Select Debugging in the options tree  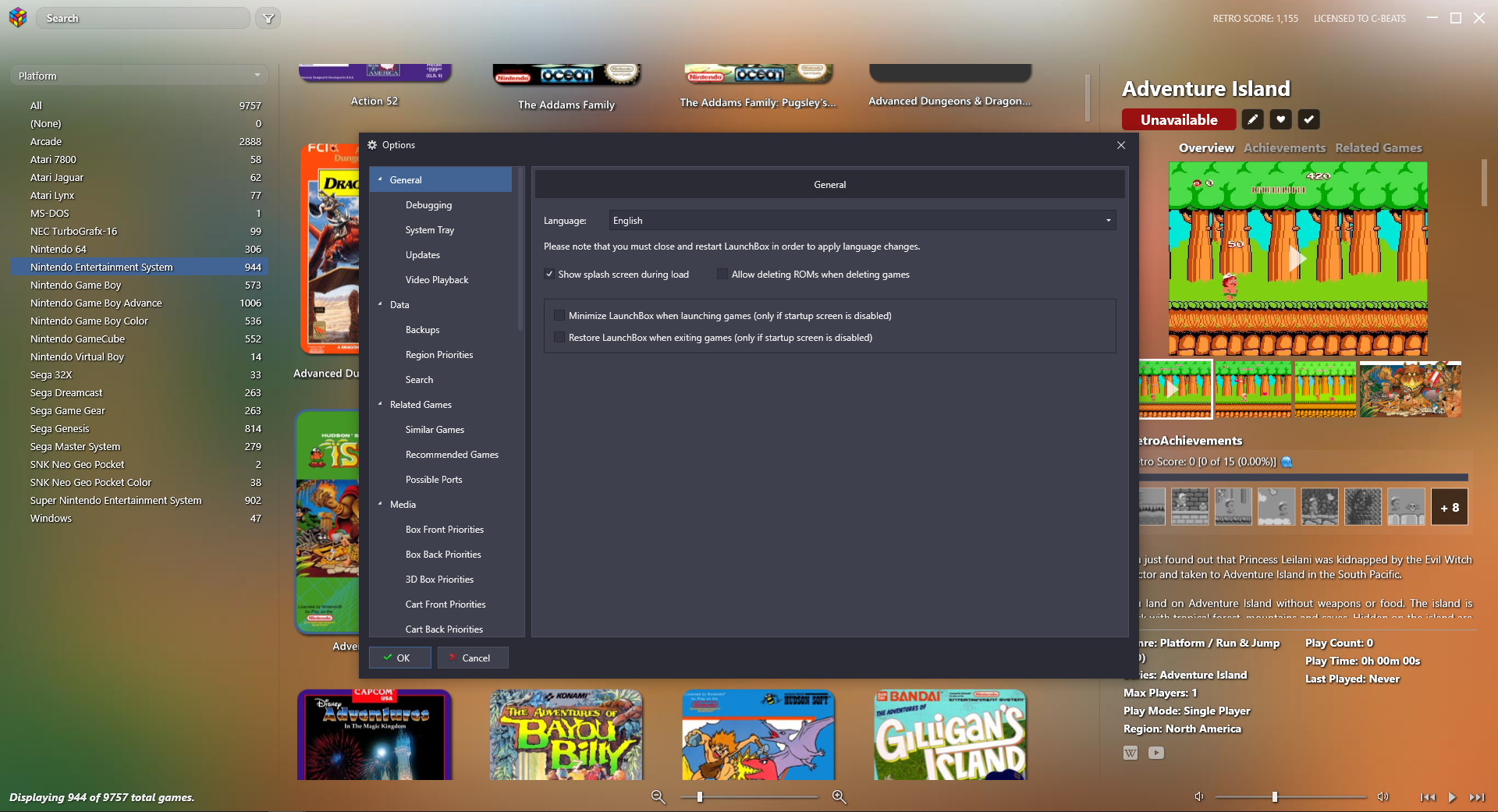click(x=428, y=205)
